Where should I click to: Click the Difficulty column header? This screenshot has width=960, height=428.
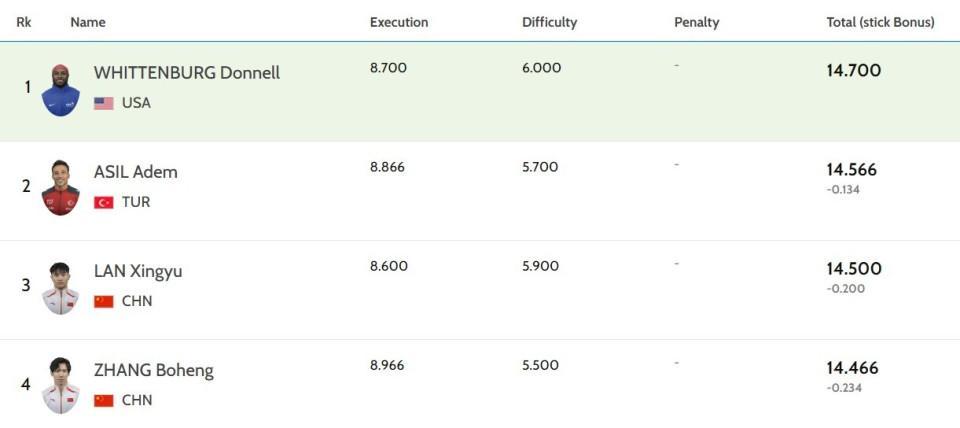(549, 22)
